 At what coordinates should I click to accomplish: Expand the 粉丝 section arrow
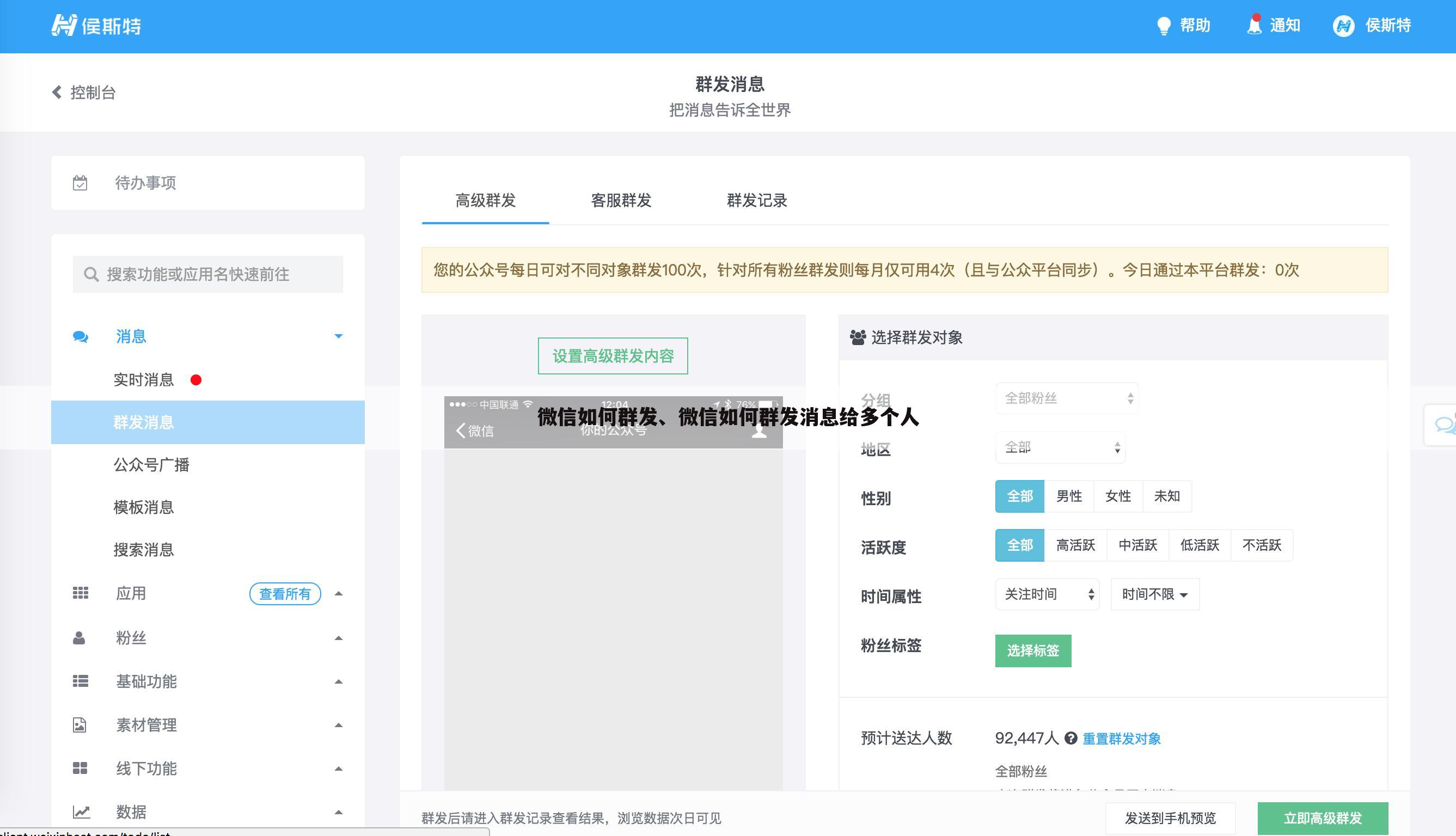[338, 638]
